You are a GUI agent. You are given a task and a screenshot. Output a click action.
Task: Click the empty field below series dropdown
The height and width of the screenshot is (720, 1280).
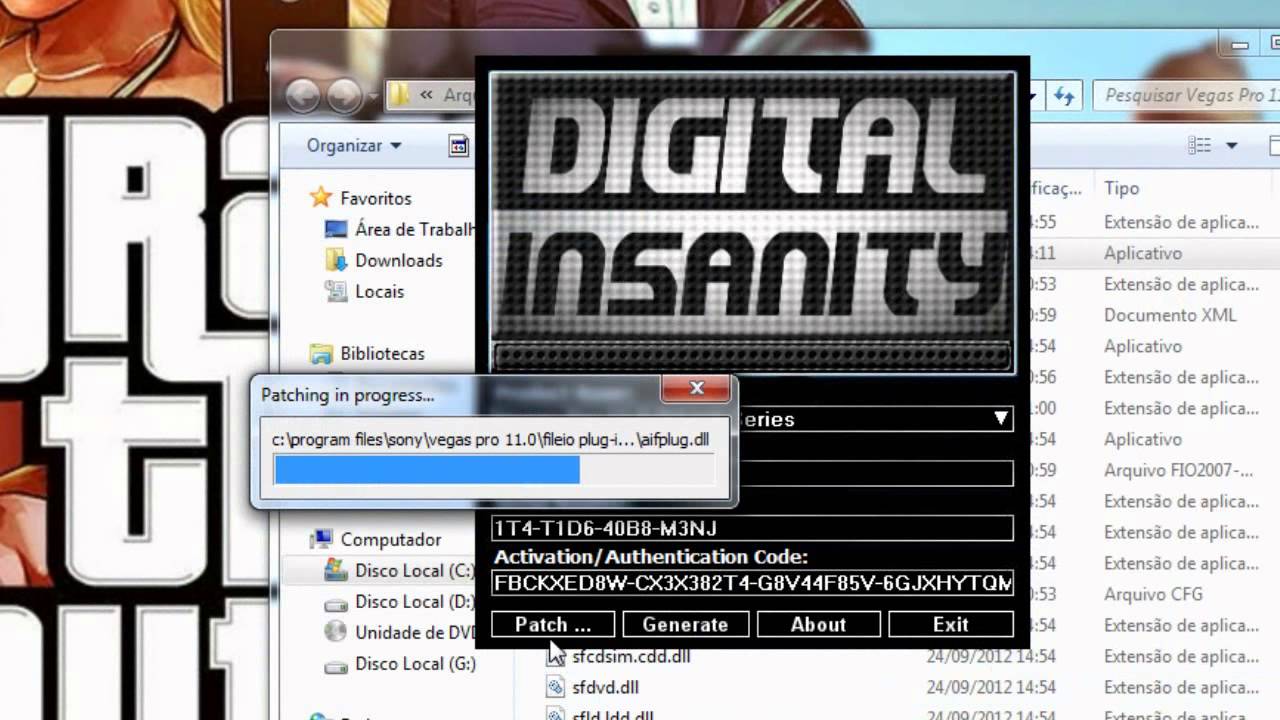[875, 473]
